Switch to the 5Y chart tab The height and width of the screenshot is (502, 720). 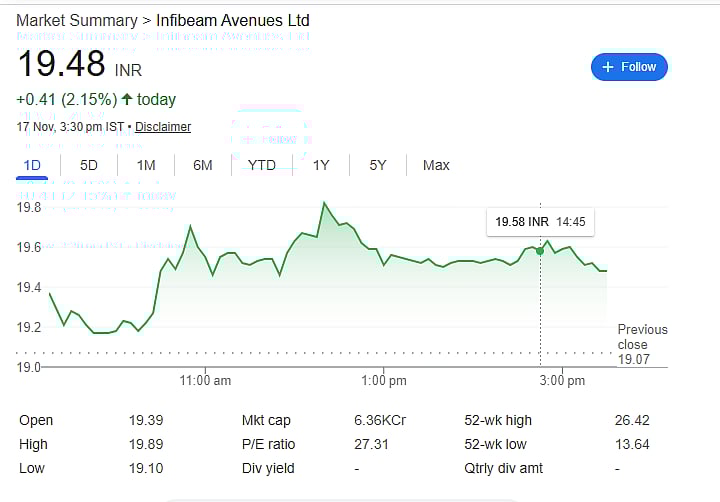click(377, 165)
